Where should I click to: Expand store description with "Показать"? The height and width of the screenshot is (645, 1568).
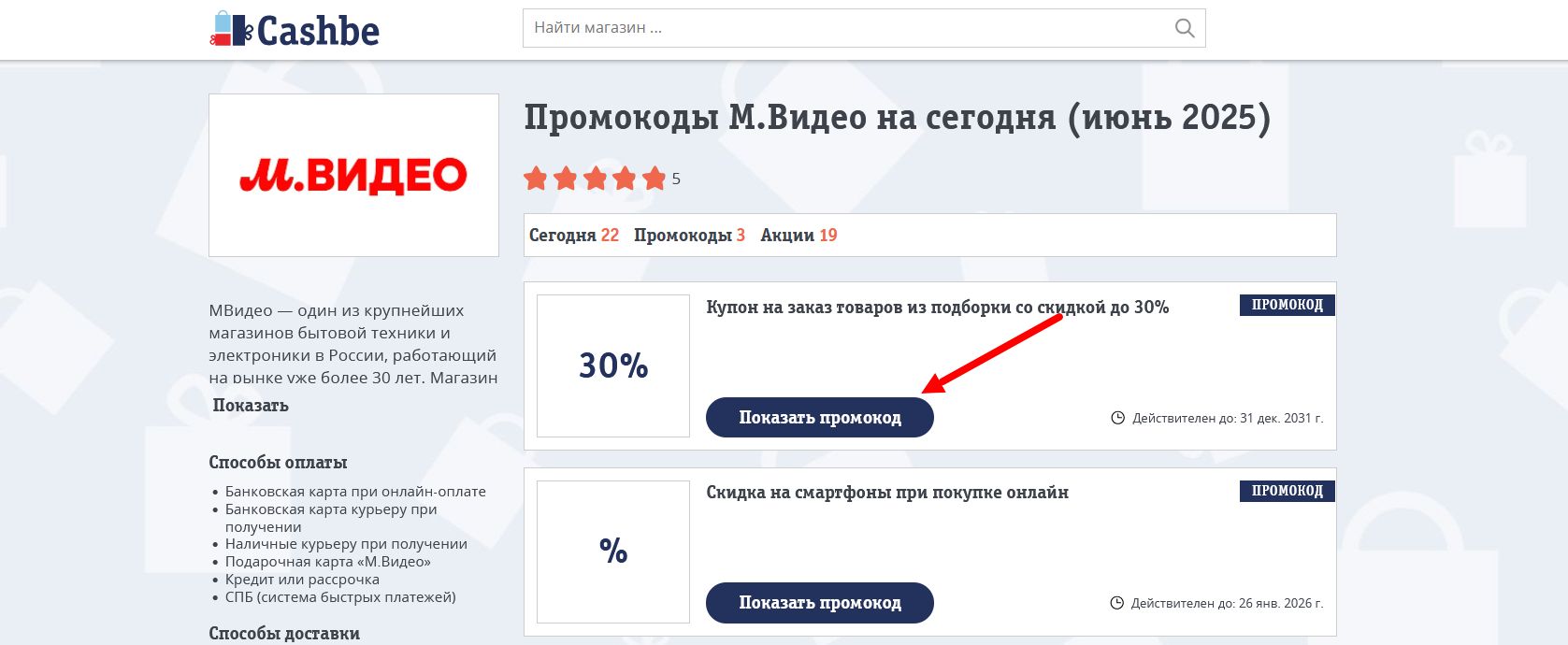click(251, 406)
